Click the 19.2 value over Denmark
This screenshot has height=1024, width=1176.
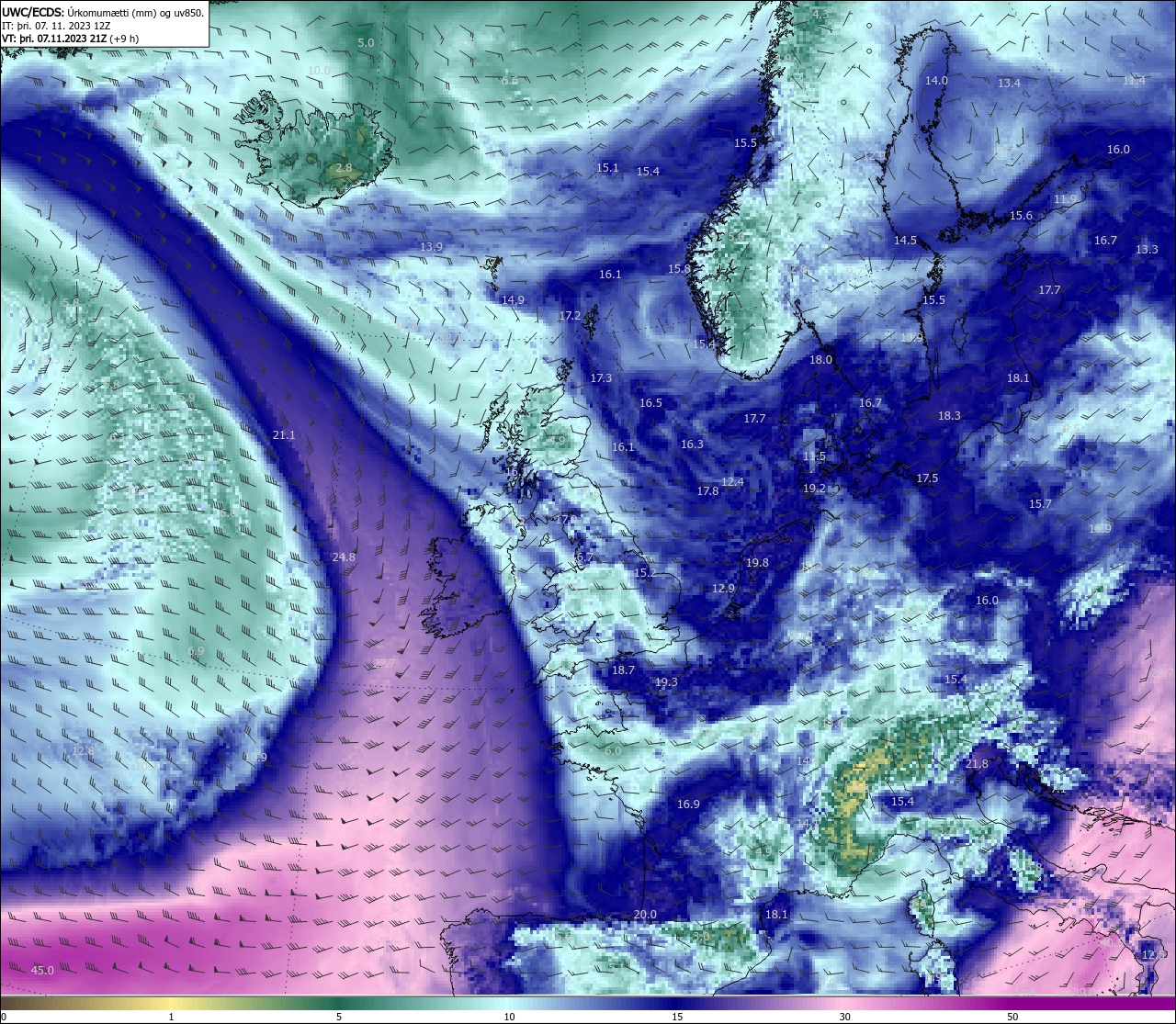click(814, 488)
